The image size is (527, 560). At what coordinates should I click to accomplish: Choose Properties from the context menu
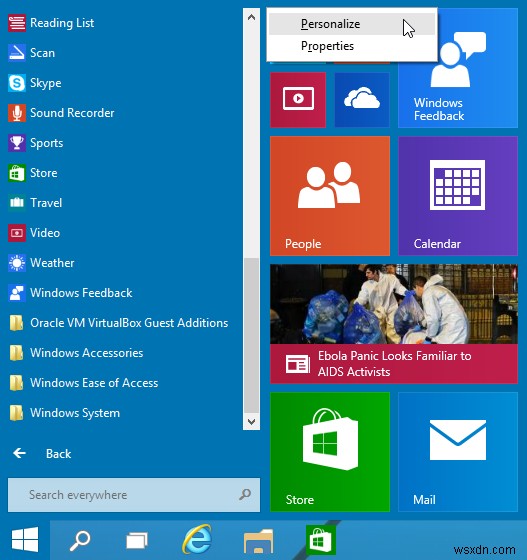click(352, 46)
